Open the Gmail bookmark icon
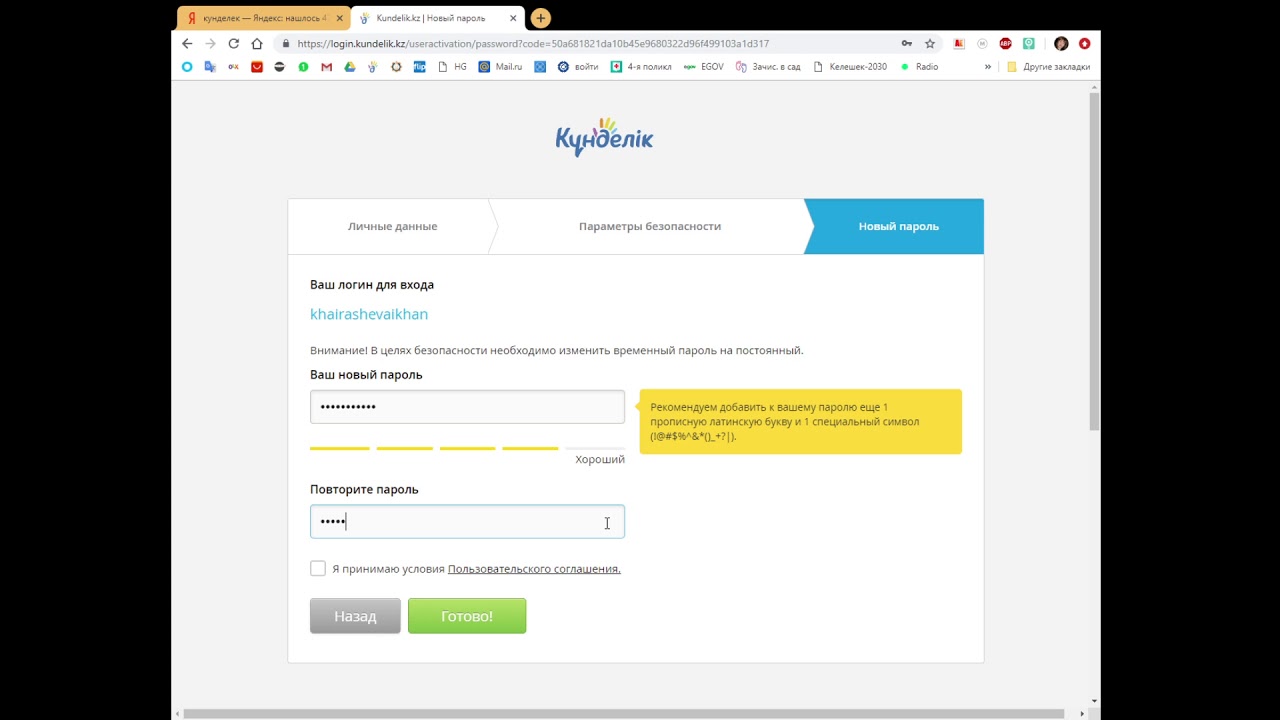Image resolution: width=1280 pixels, height=720 pixels. [326, 67]
